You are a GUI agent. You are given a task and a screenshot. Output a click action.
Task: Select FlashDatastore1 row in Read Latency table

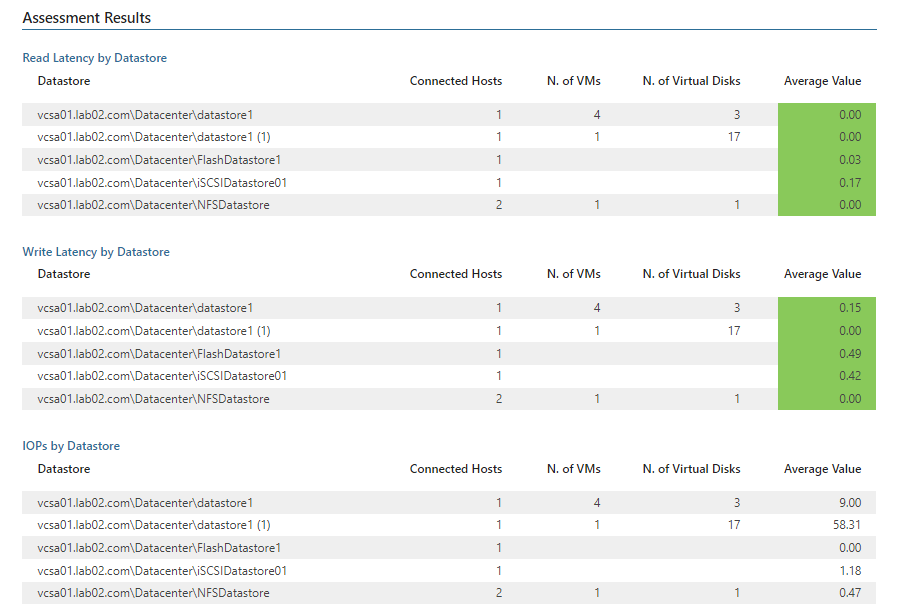pyautogui.click(x=449, y=160)
